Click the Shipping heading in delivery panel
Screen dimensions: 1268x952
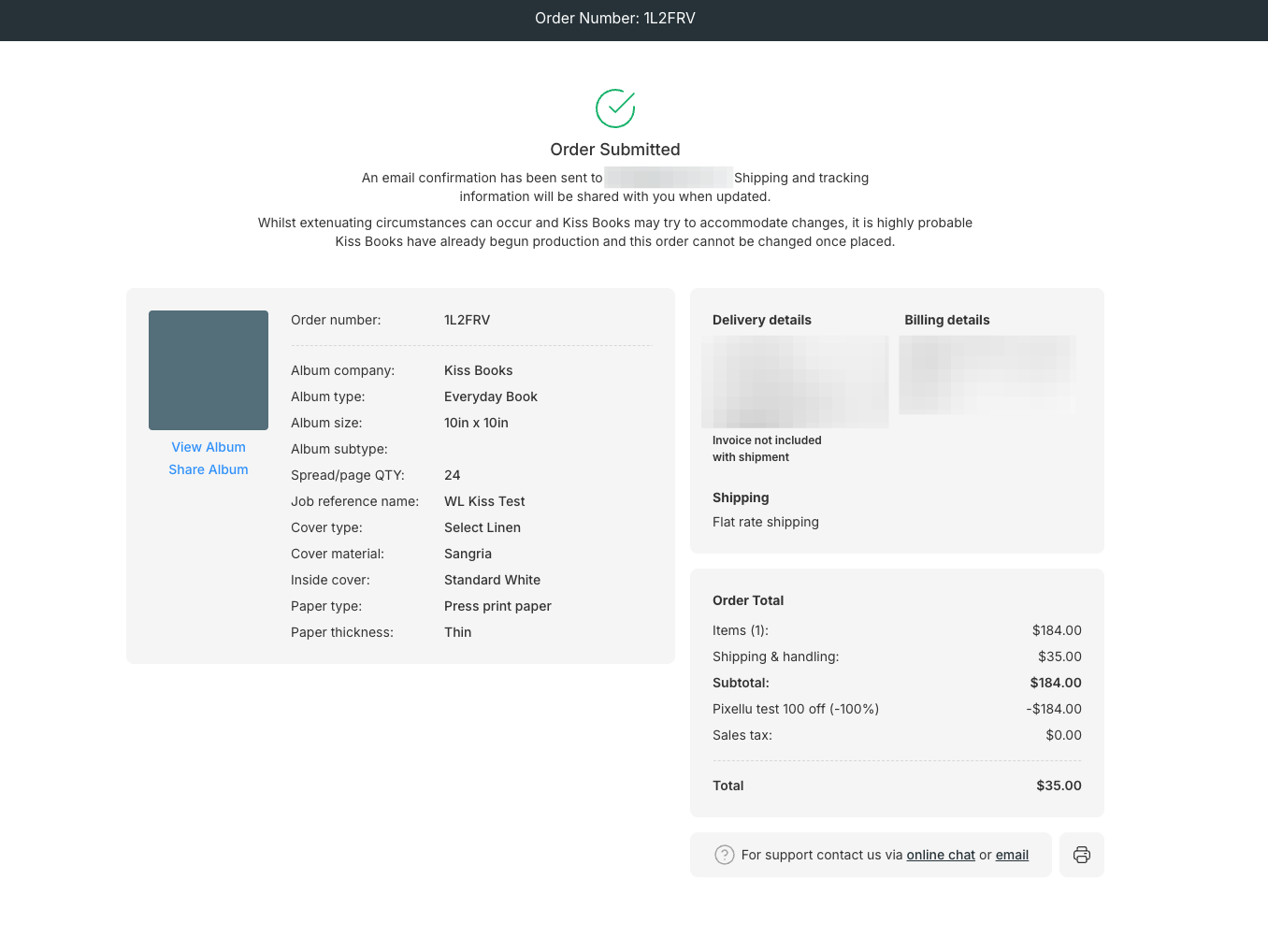(x=741, y=498)
